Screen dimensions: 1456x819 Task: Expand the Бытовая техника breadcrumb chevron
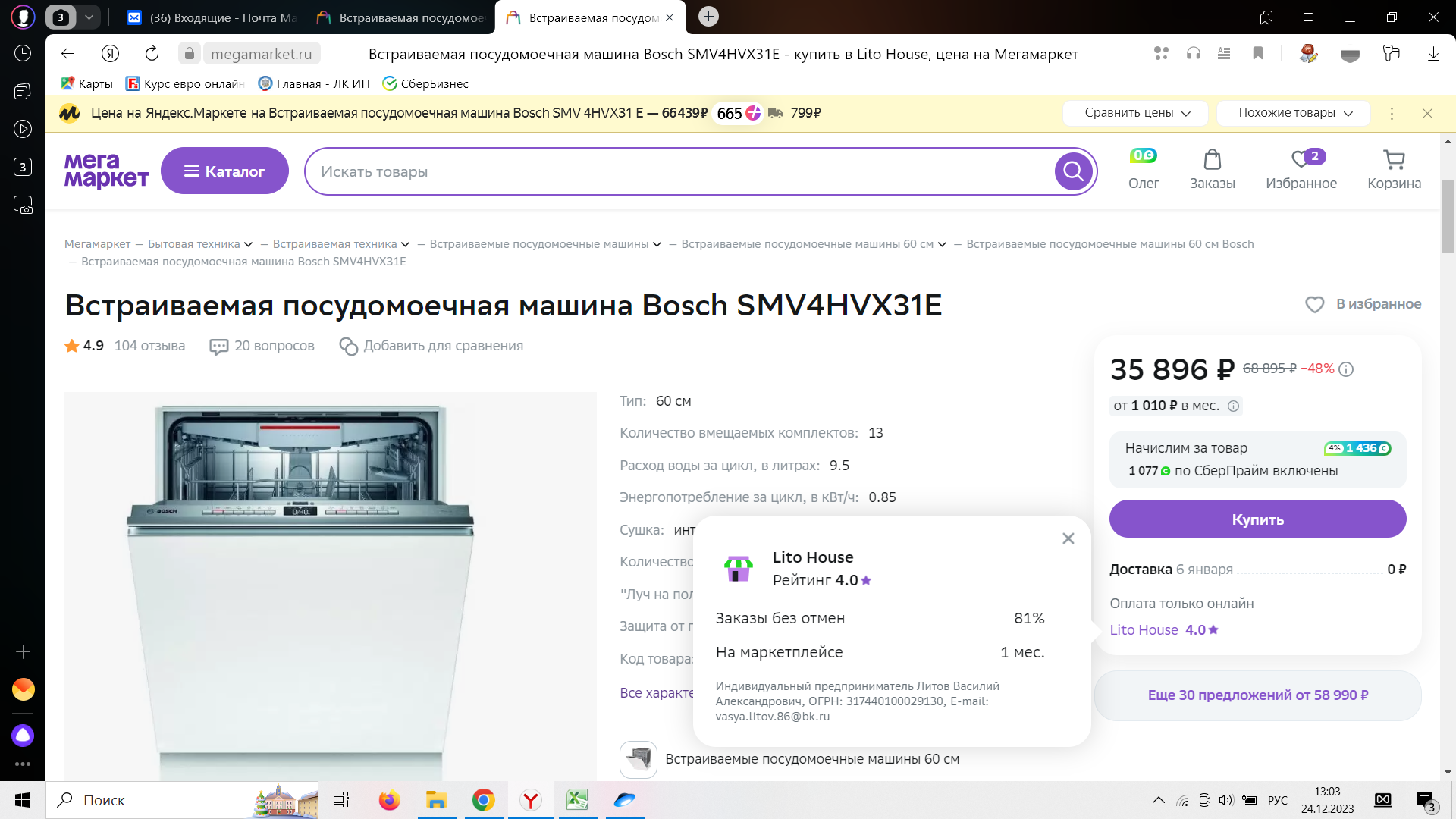pos(249,244)
